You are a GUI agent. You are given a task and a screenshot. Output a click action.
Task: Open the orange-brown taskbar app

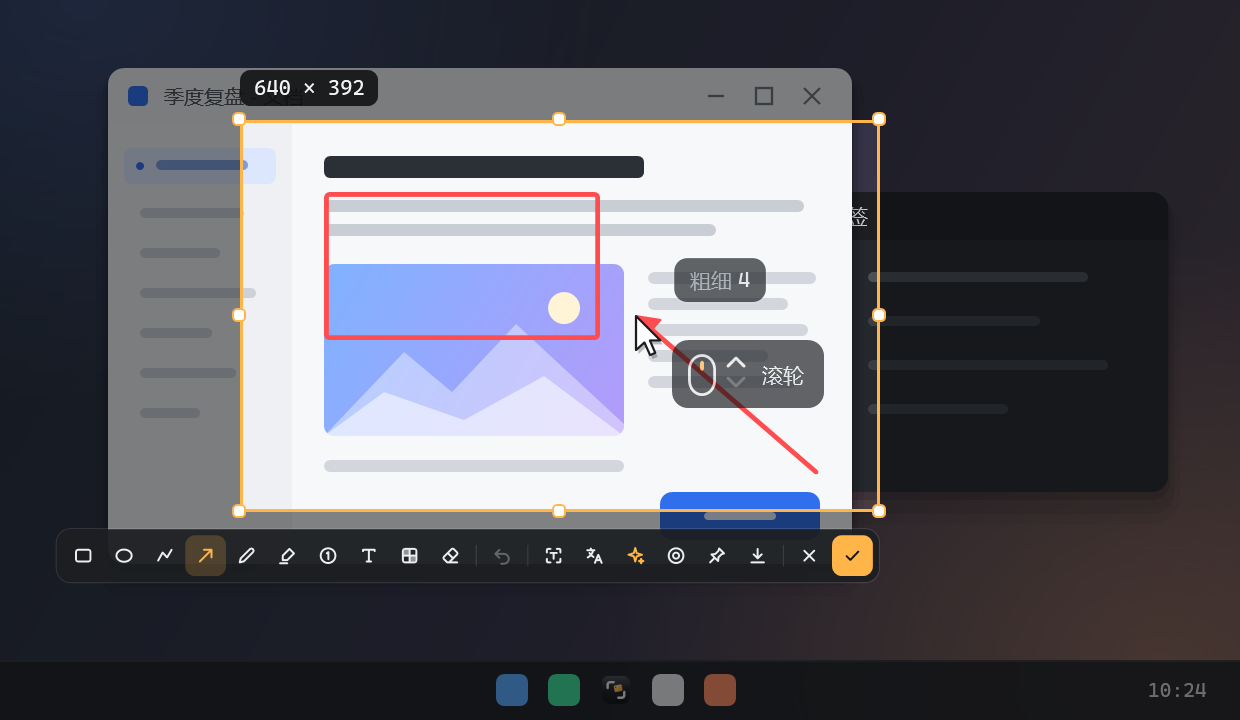[x=720, y=690]
